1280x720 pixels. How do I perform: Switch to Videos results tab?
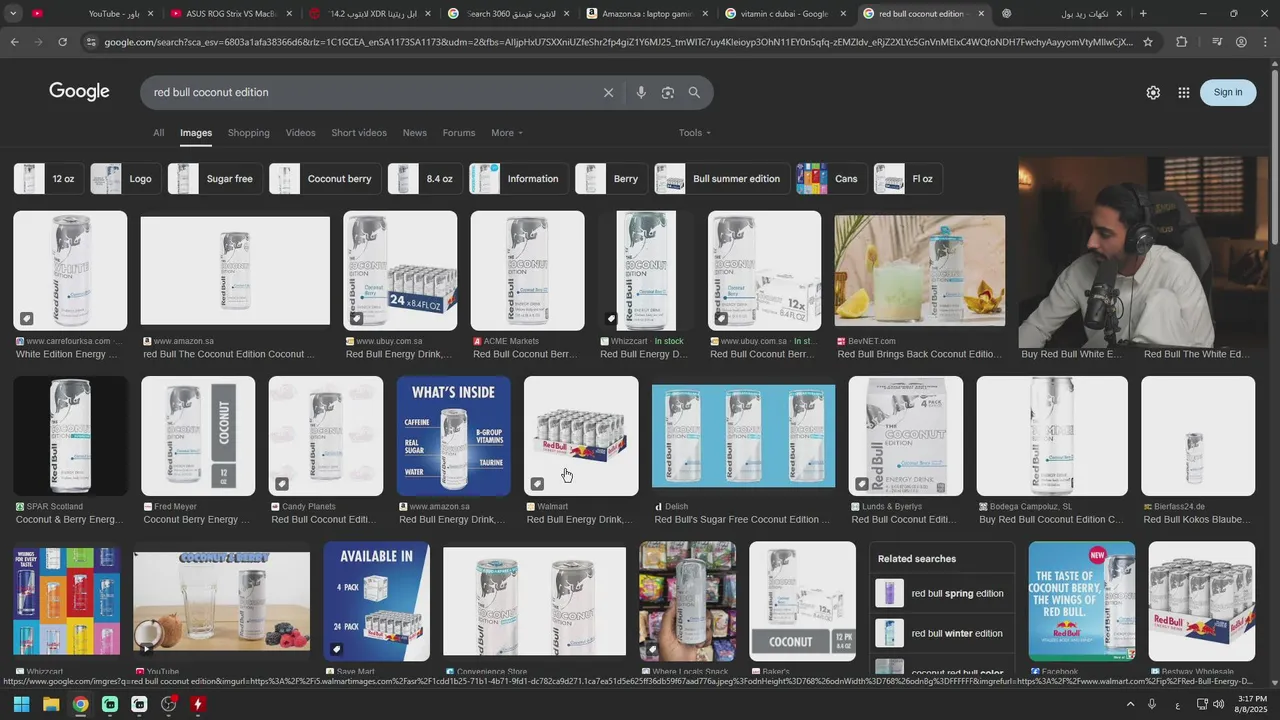pyautogui.click(x=300, y=133)
